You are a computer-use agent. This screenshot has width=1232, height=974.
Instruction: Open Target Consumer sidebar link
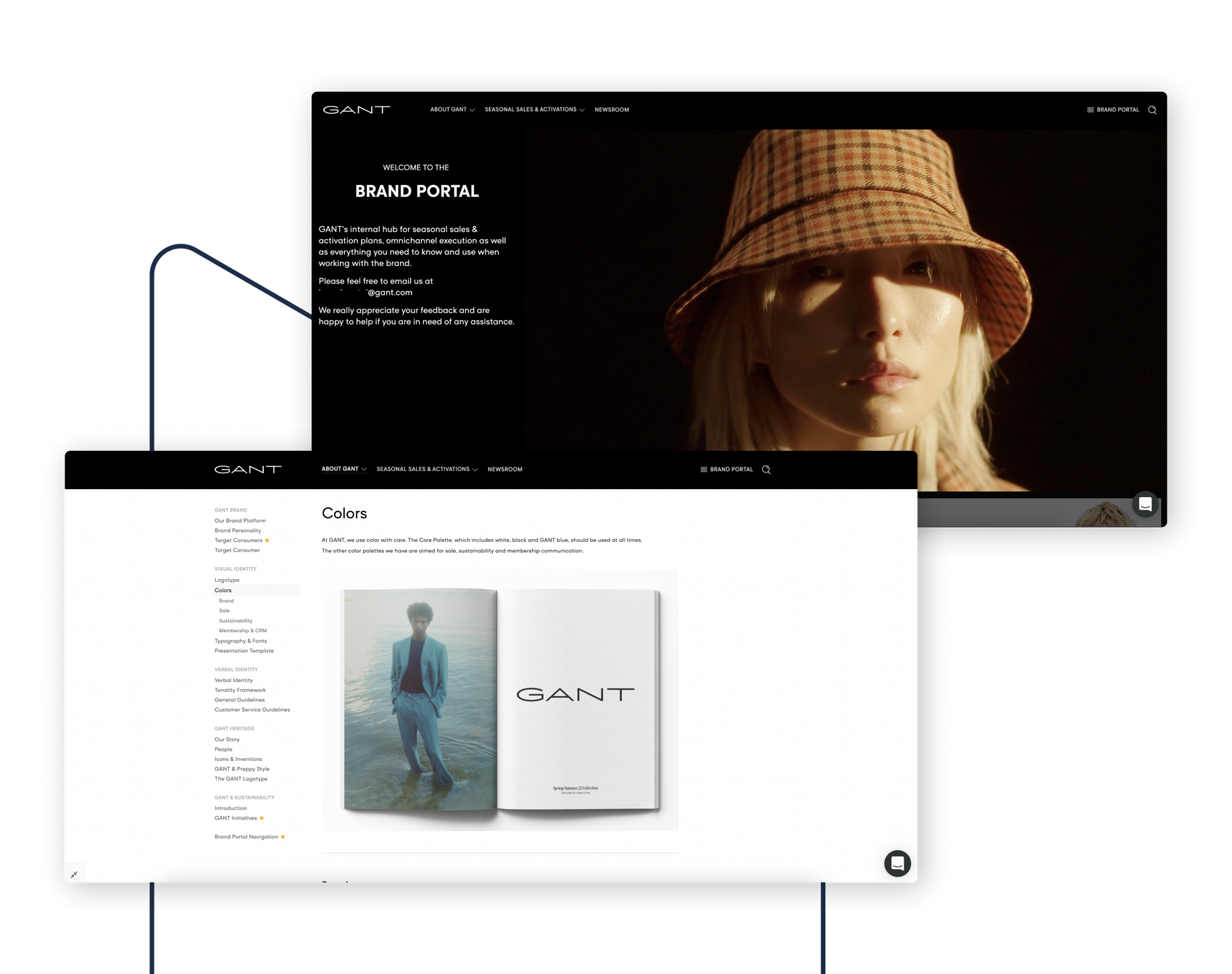(x=237, y=550)
